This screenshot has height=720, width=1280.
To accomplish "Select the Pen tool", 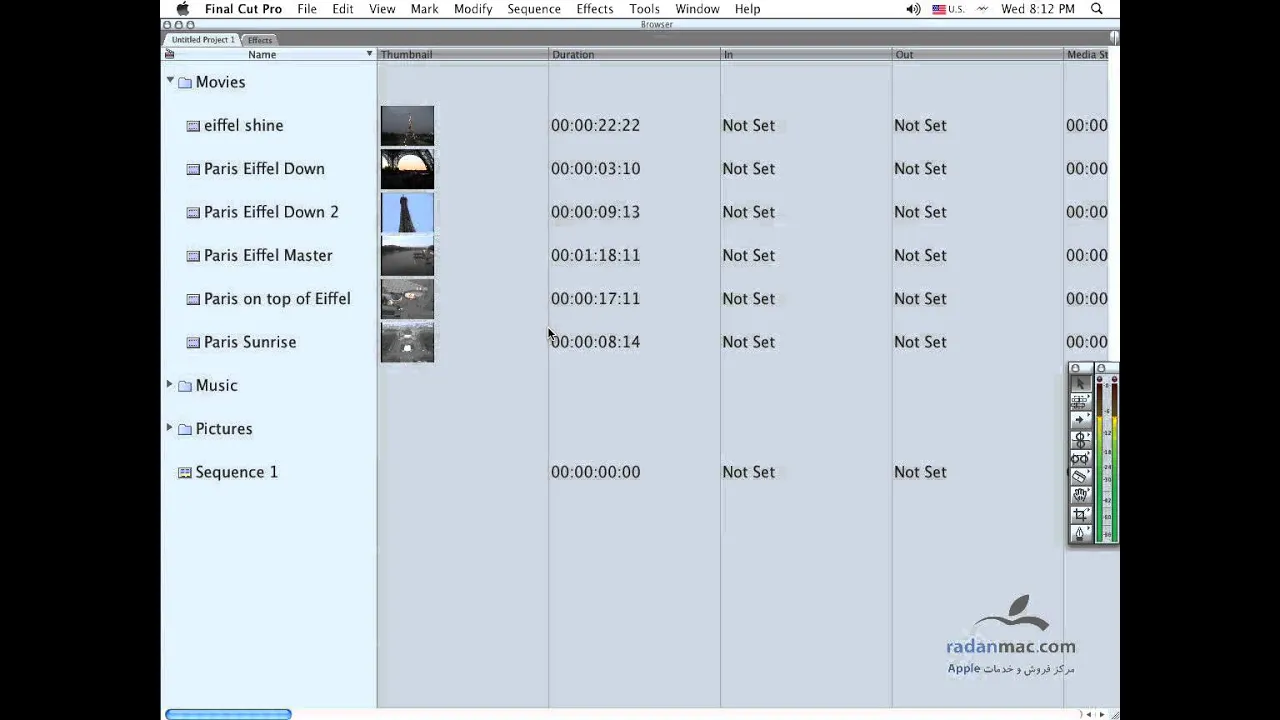I will [1081, 533].
